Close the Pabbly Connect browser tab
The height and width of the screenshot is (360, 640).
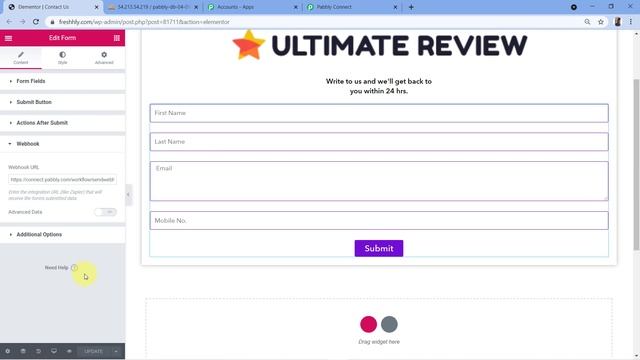[395, 7]
